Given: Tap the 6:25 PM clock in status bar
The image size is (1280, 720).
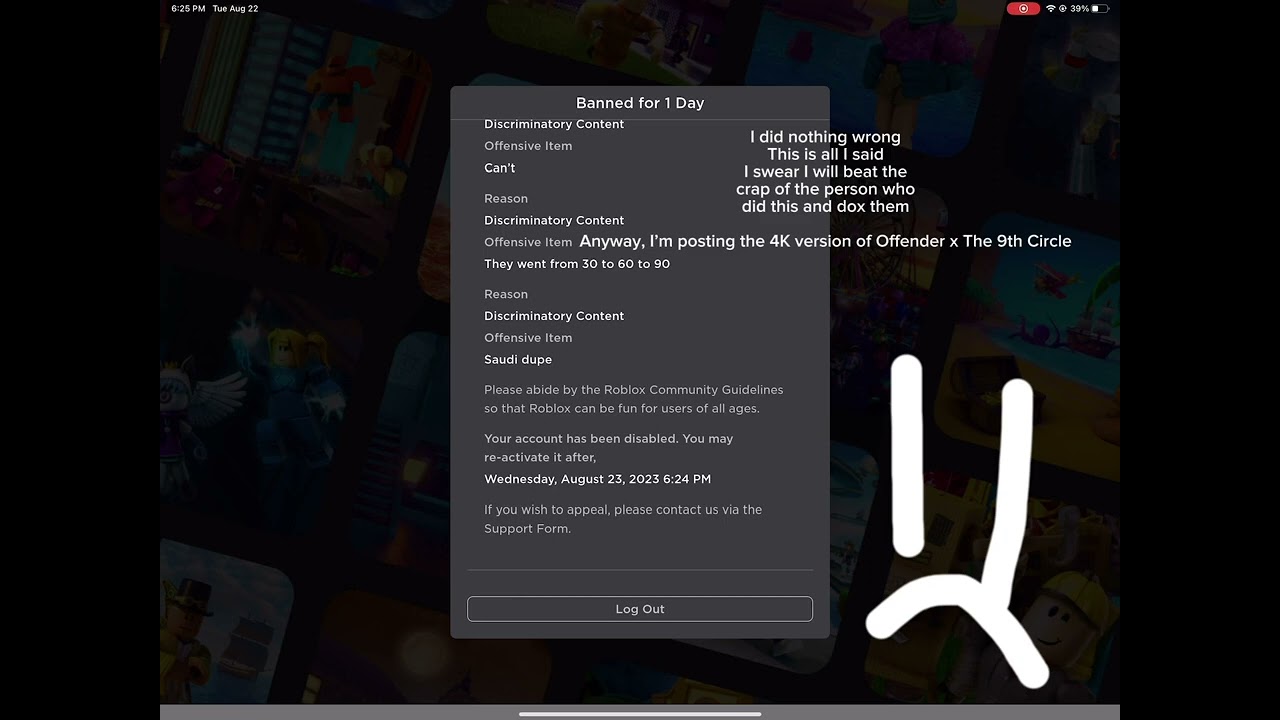Looking at the screenshot, I should pos(188,8).
